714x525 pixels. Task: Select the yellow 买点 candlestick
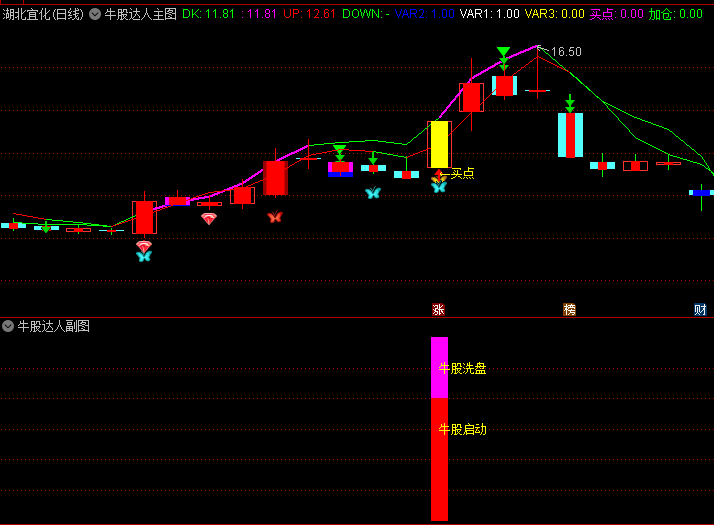coord(439,144)
